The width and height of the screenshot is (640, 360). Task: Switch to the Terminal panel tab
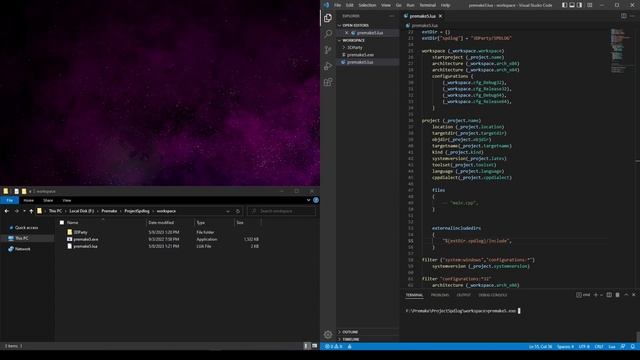pyautogui.click(x=414, y=295)
